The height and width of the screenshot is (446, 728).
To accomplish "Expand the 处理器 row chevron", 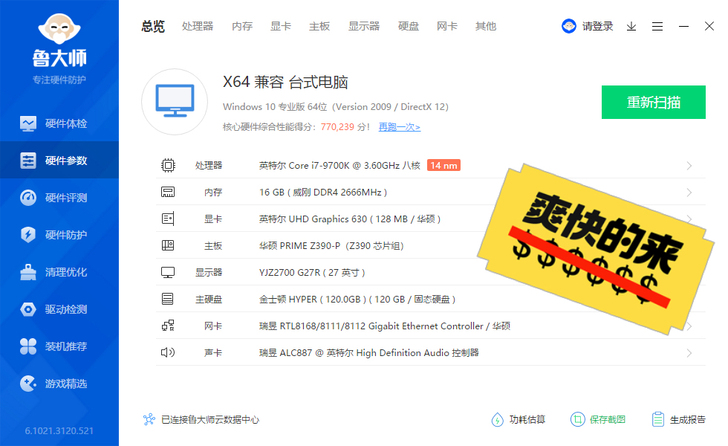I will (689, 166).
